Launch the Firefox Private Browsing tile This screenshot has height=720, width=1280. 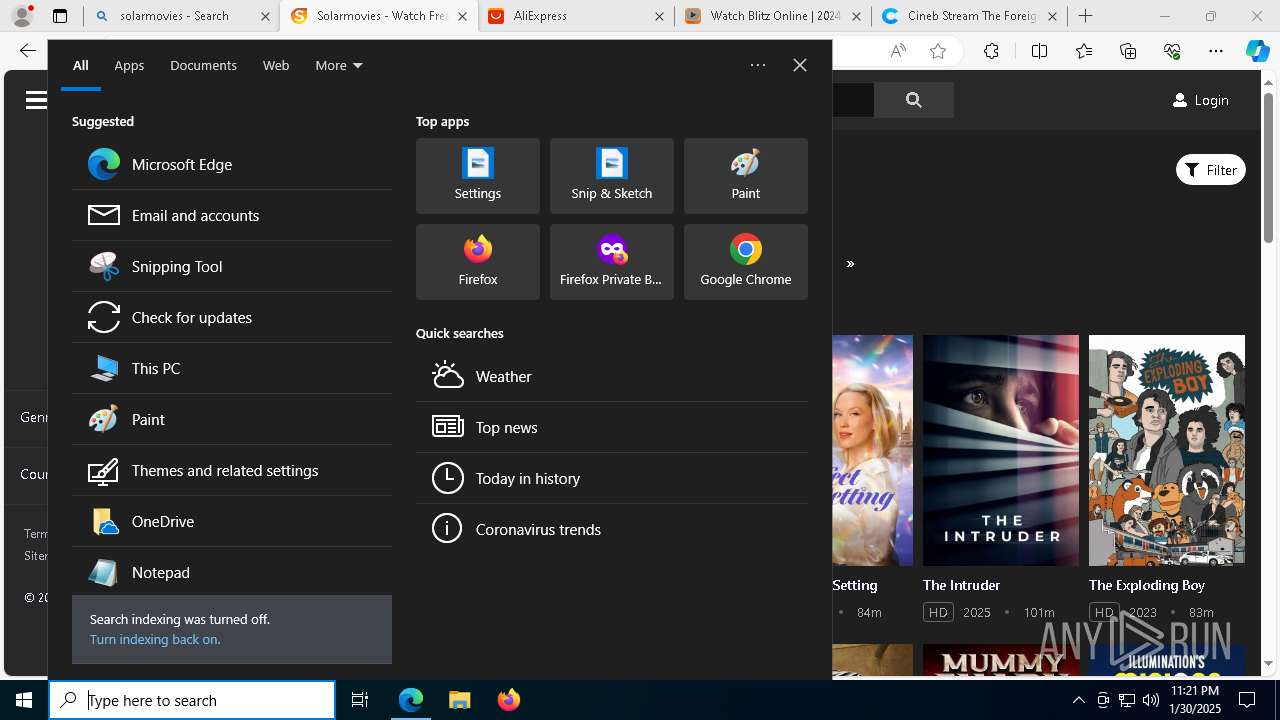pyautogui.click(x=612, y=262)
